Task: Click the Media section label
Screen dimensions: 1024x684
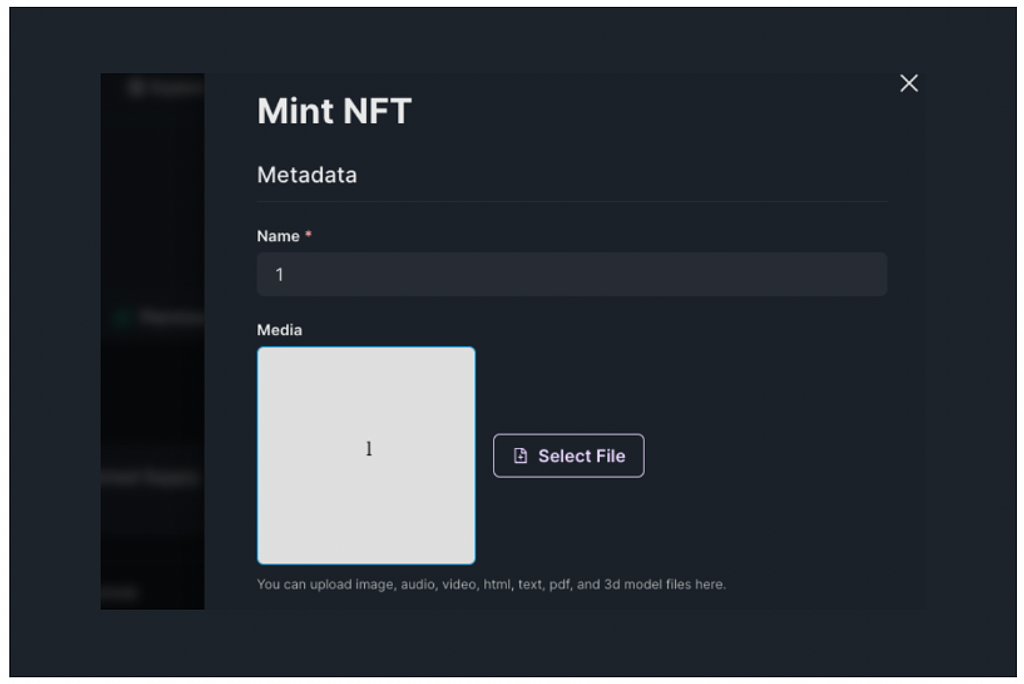Action: tap(279, 330)
